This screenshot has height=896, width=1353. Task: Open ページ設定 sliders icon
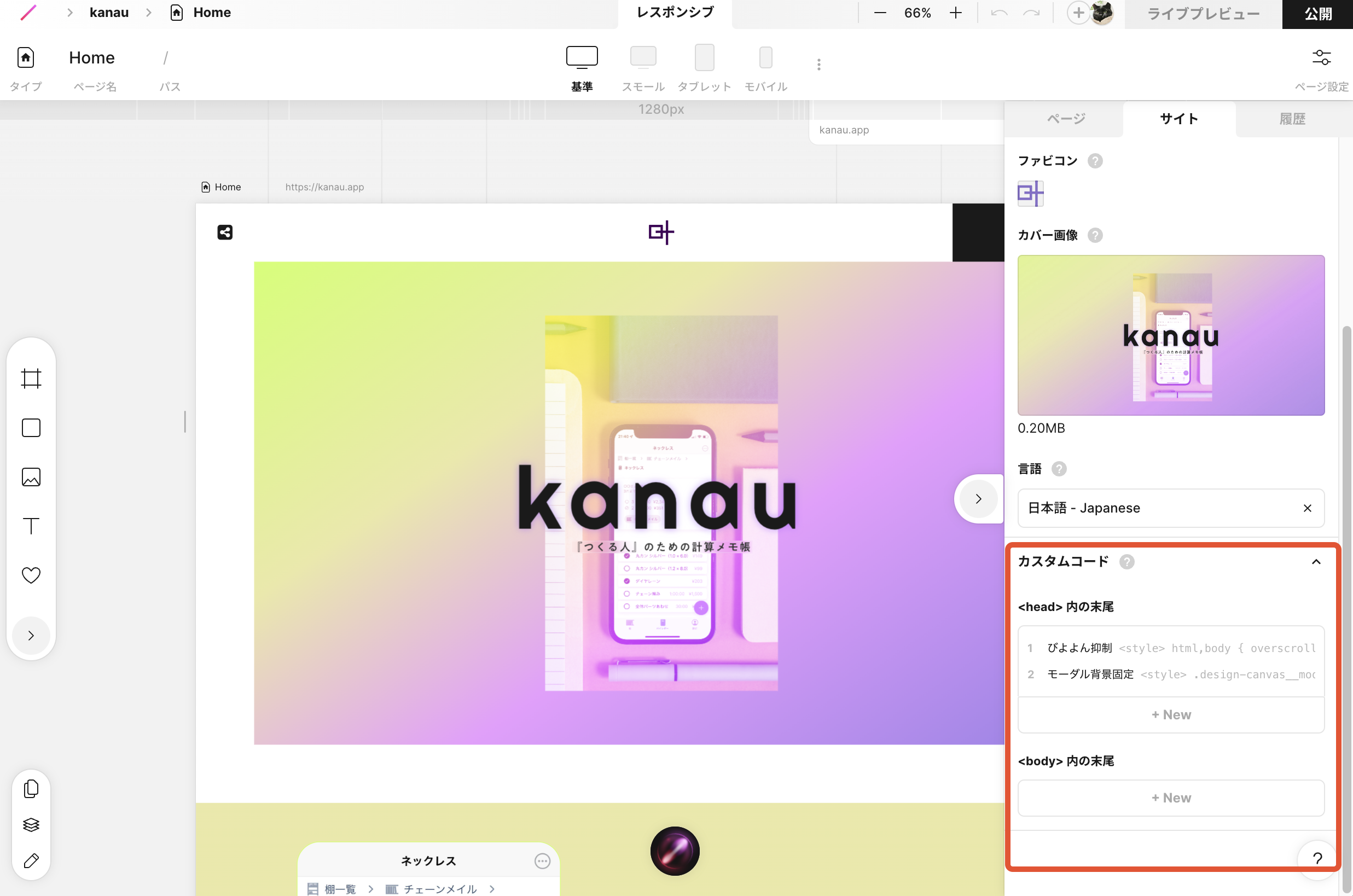pos(1321,58)
